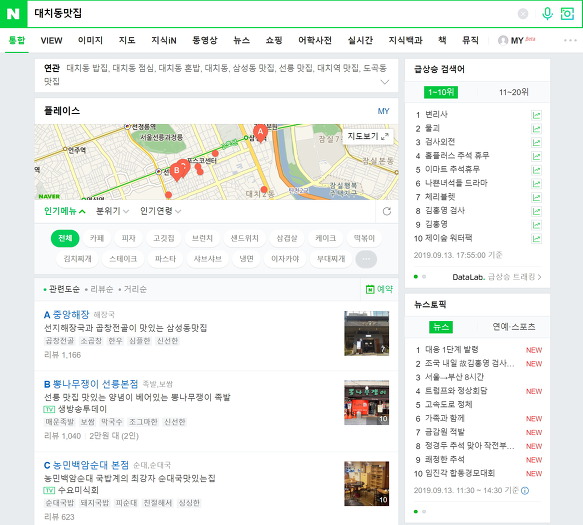Select the 전체 menu chip
This screenshot has width=583, height=525.
(65, 238)
